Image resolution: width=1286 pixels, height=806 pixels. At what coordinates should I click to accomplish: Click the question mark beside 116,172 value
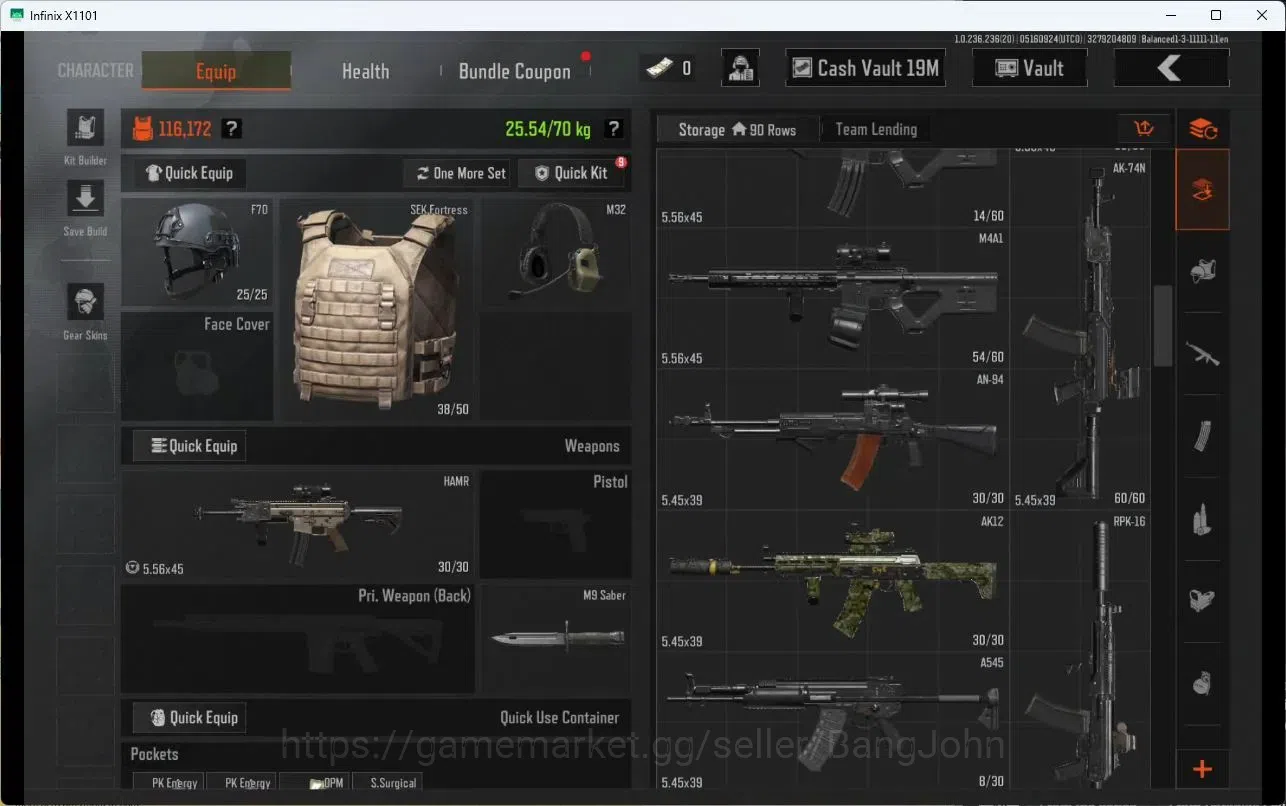pos(231,129)
